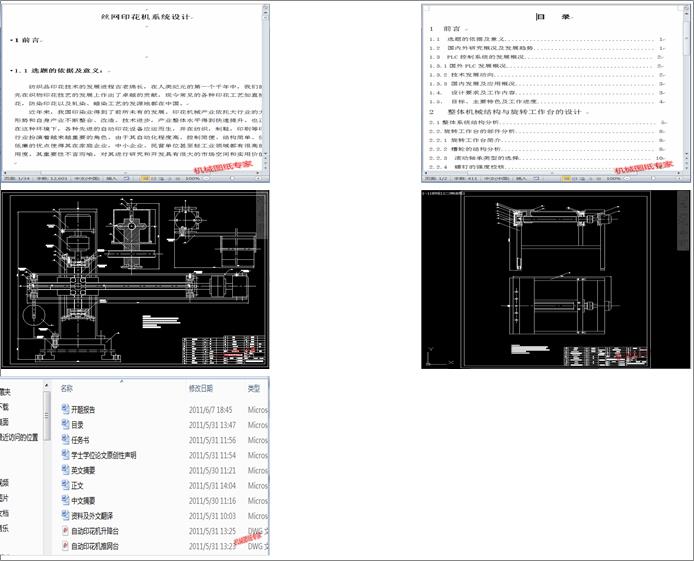This screenshot has width=694, height=561.
Task: Click the date 2011/6/7 18:45
Action: pos(210,410)
